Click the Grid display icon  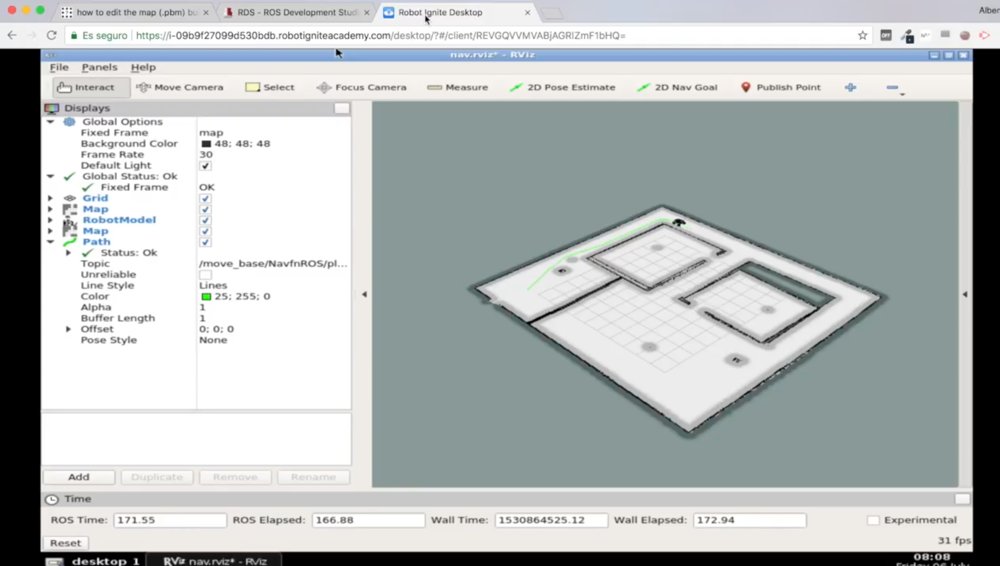(x=70, y=198)
